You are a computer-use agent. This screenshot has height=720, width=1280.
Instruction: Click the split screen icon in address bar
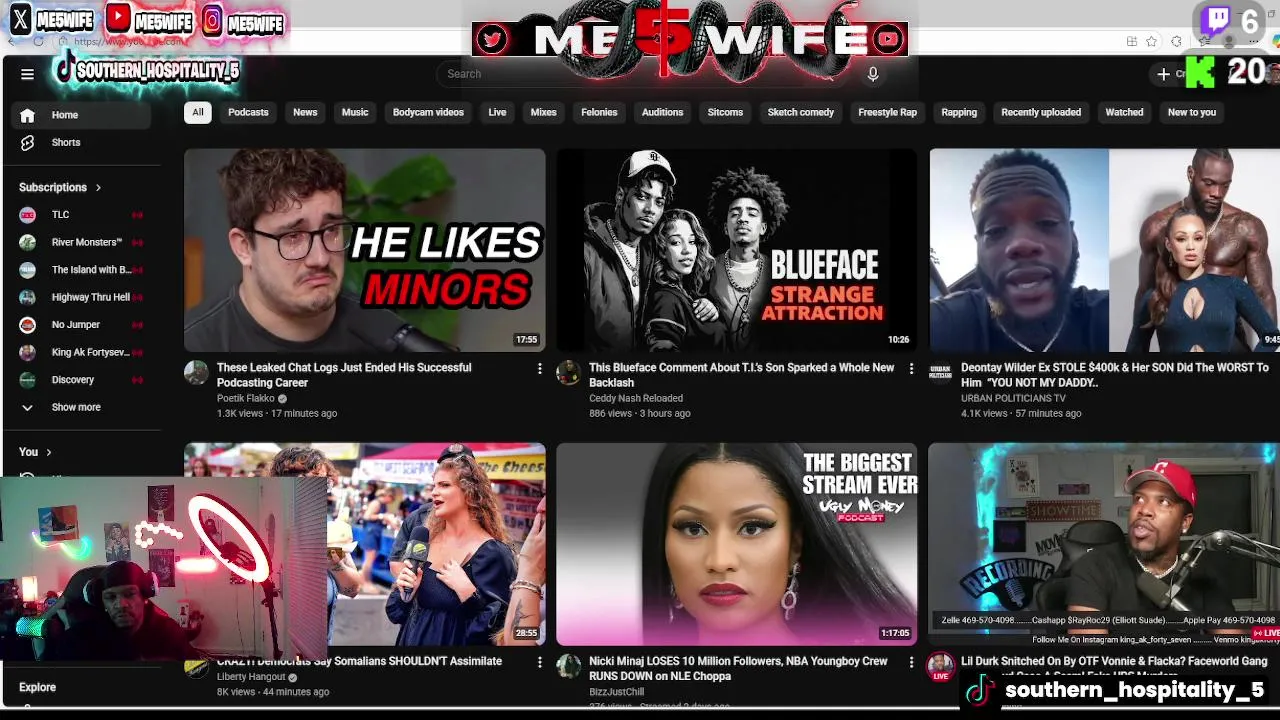click(1131, 41)
